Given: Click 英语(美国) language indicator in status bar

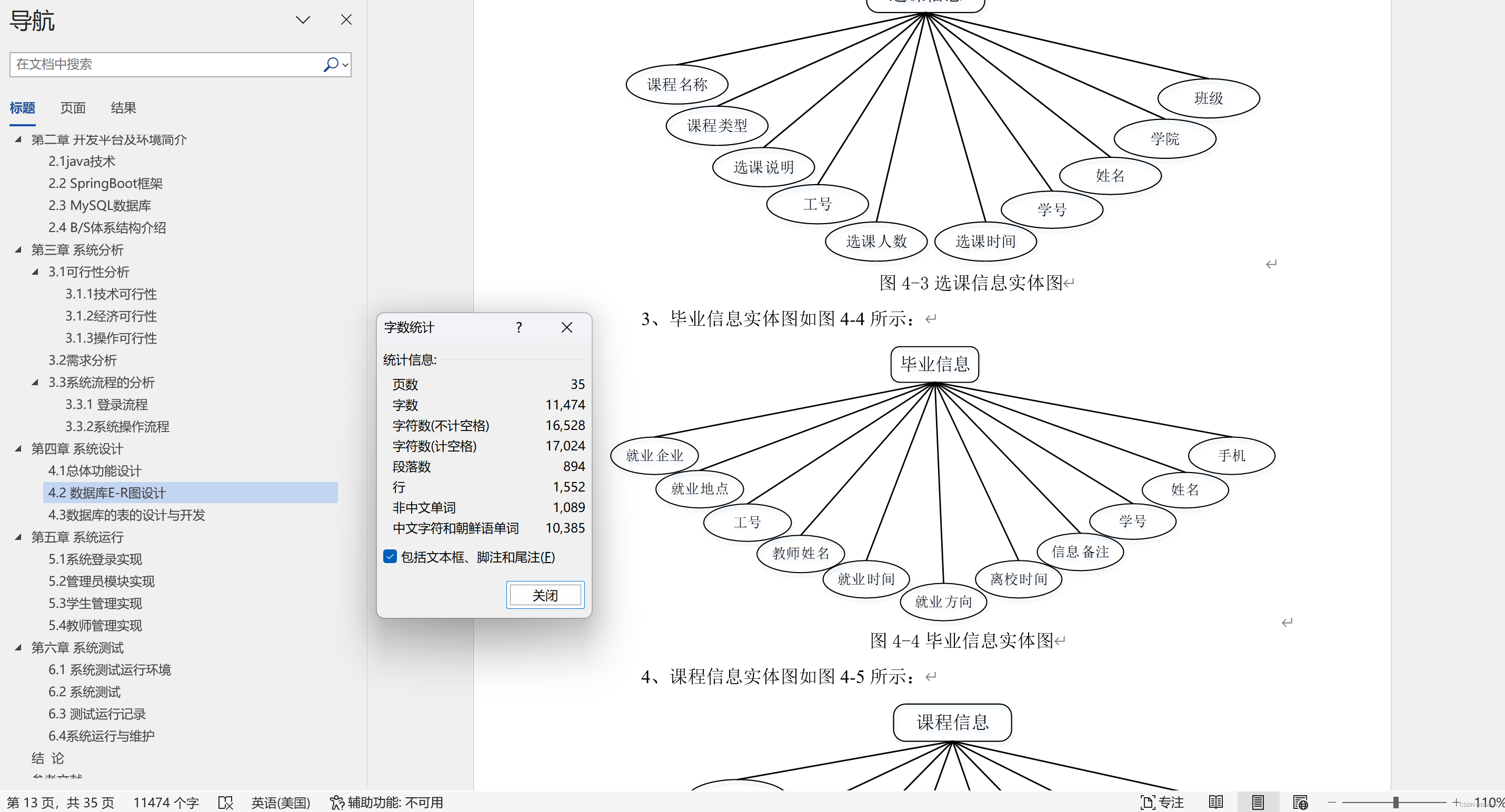Looking at the screenshot, I should (x=281, y=802).
